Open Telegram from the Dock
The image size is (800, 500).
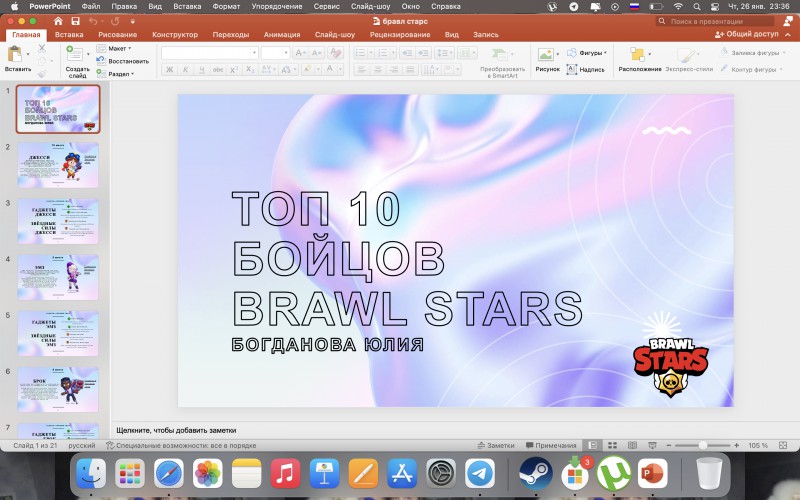pos(480,473)
